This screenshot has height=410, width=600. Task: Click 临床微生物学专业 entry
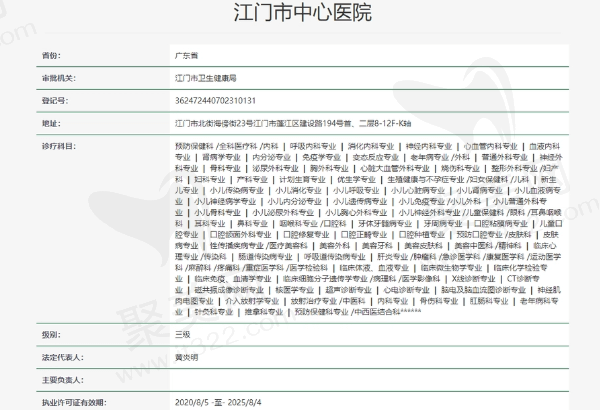[x=451, y=268]
